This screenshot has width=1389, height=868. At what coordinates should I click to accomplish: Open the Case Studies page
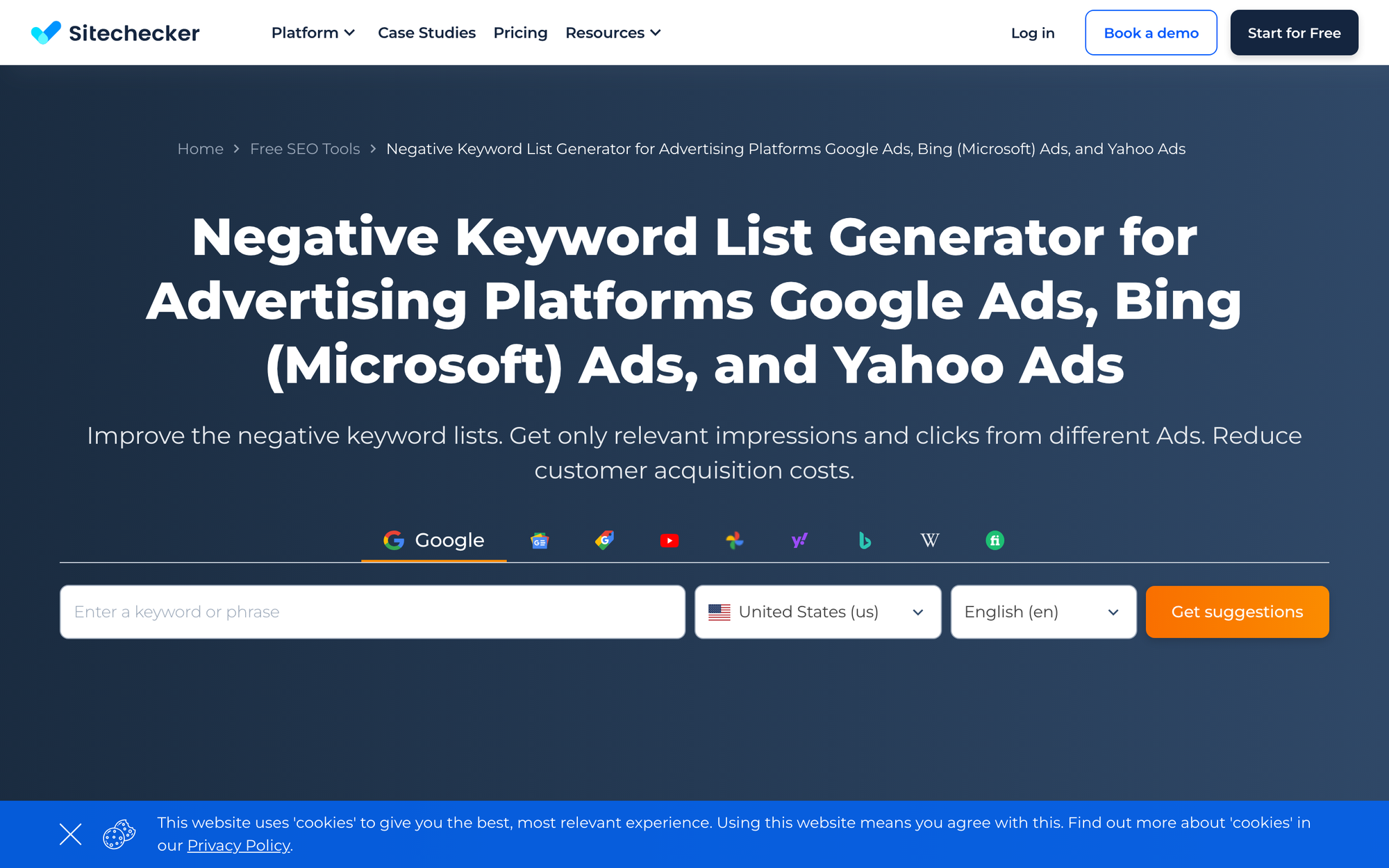[x=426, y=33]
